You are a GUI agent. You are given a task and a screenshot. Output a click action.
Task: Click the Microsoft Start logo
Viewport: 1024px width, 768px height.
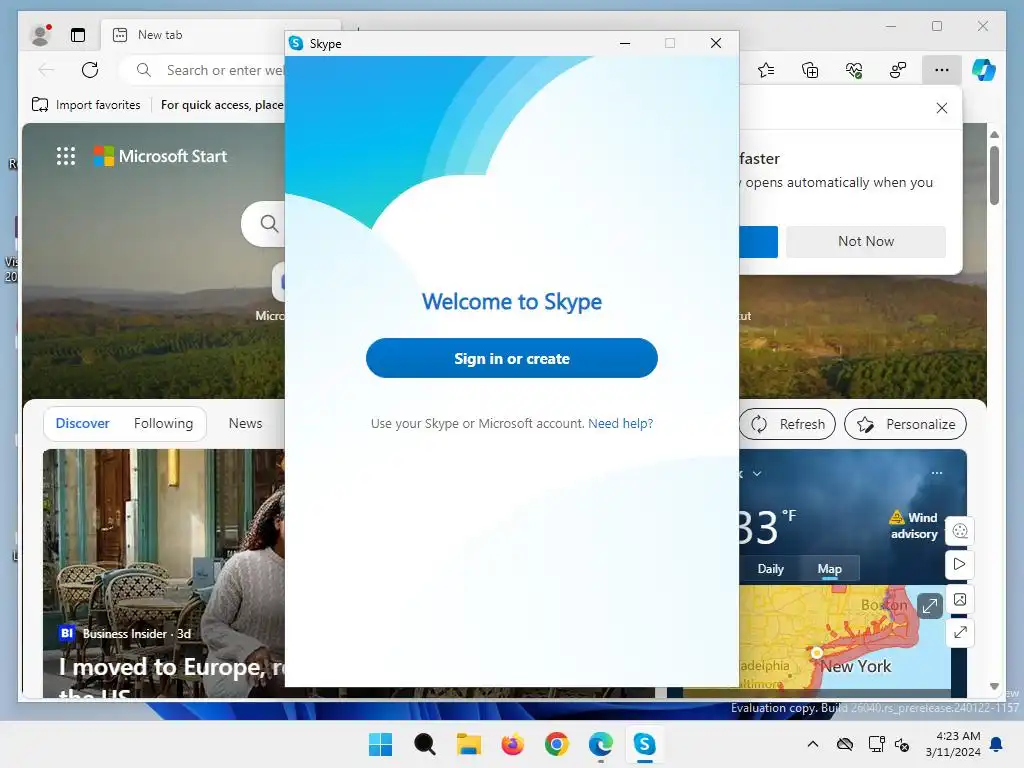(x=160, y=156)
